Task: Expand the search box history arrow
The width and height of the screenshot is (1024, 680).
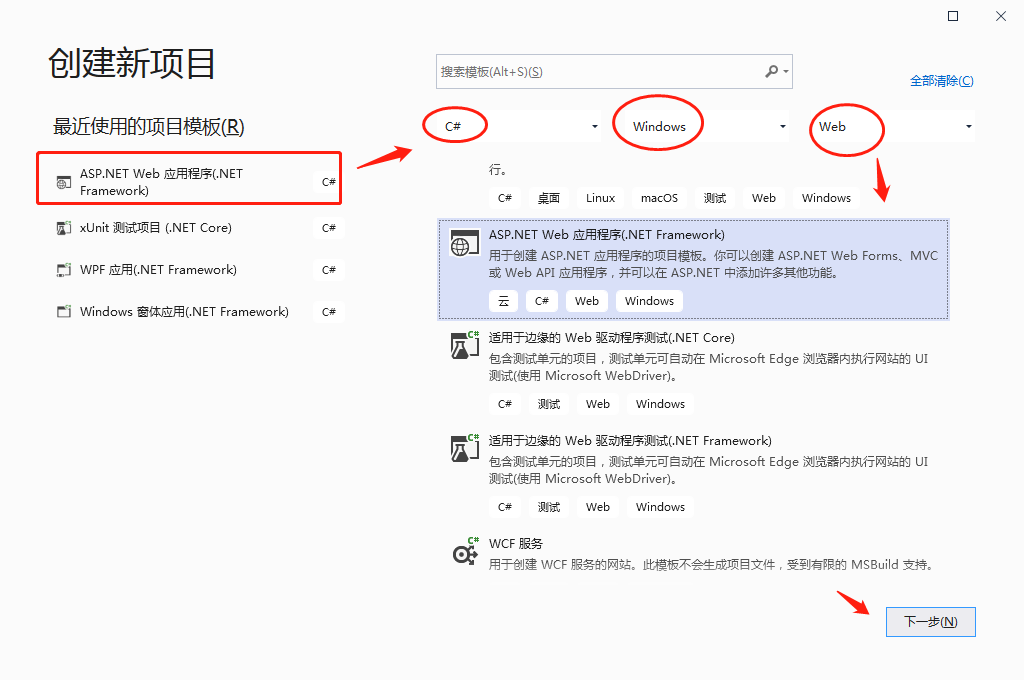Action: click(786, 71)
